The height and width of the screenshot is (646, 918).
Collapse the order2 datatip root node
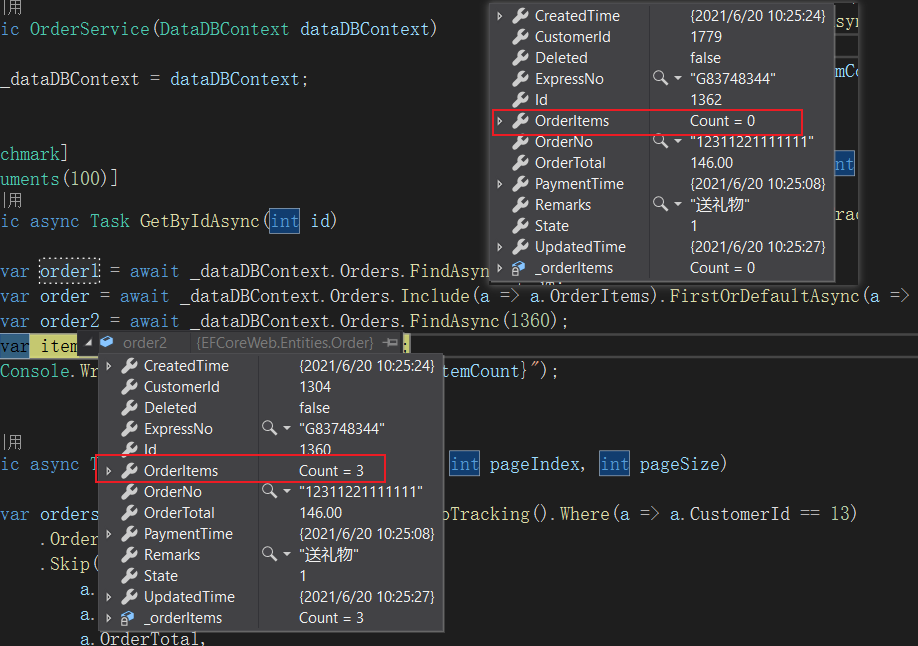(88, 343)
